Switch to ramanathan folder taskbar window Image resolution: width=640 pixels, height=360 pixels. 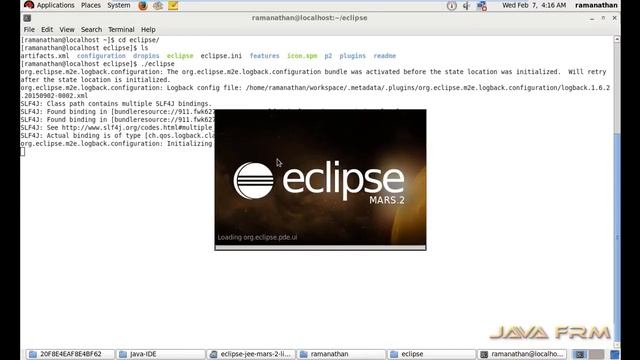(x=341, y=354)
